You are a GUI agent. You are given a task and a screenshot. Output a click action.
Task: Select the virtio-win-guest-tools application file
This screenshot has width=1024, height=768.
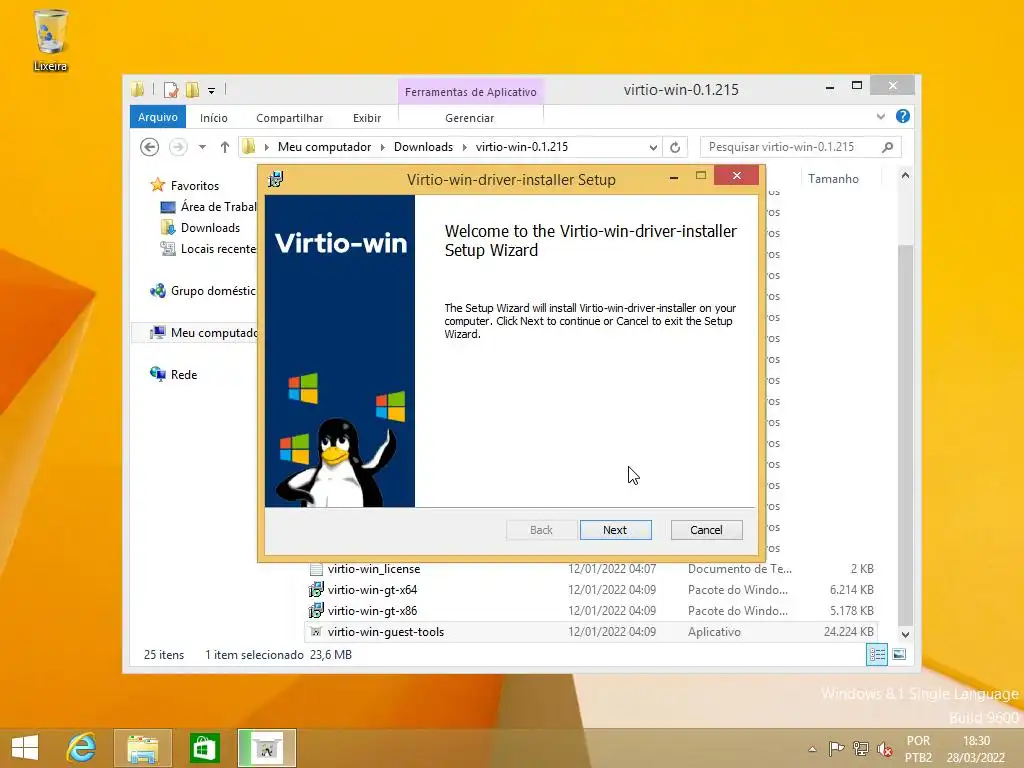[592, 632]
